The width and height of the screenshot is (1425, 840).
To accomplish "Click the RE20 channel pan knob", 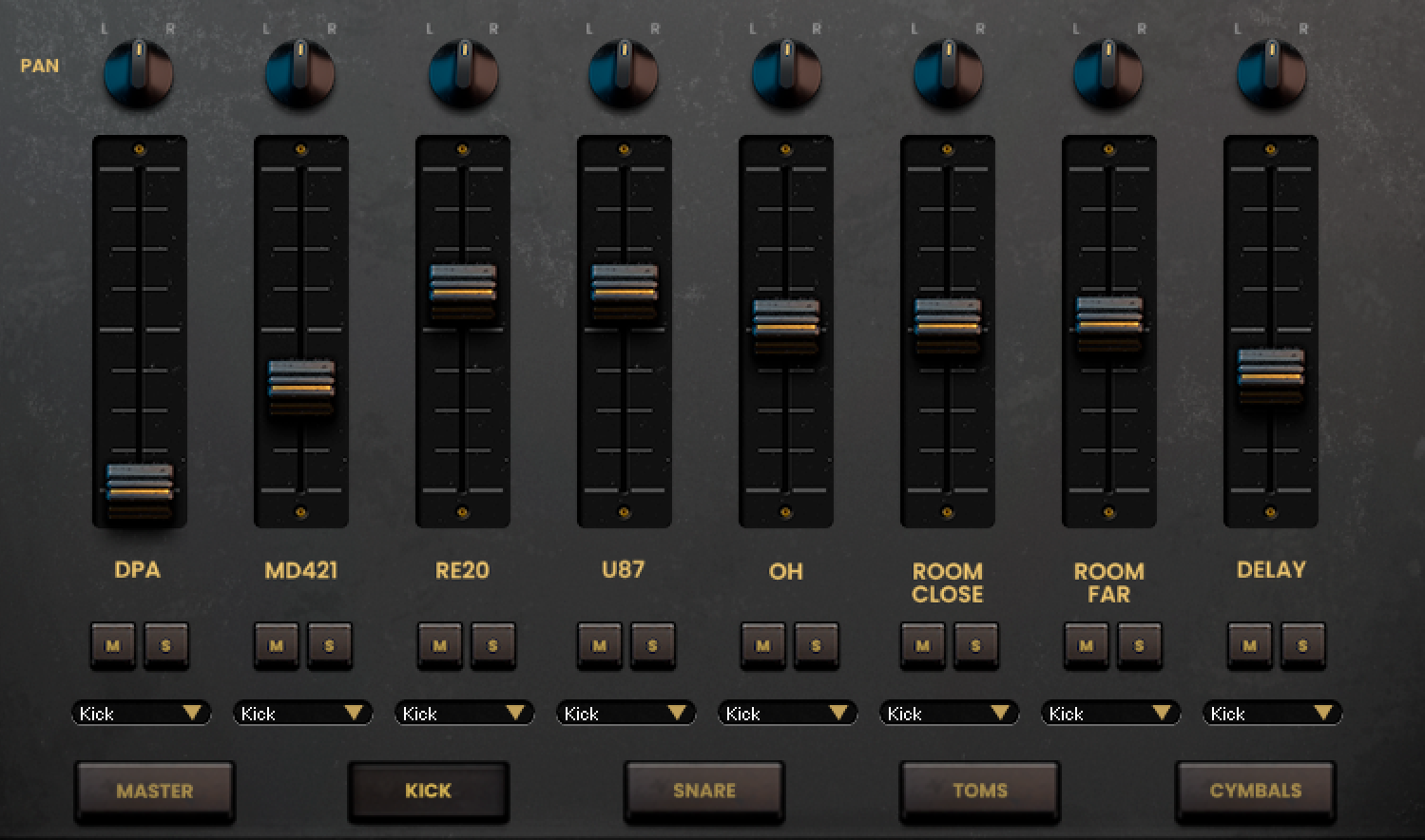I will coord(464,73).
